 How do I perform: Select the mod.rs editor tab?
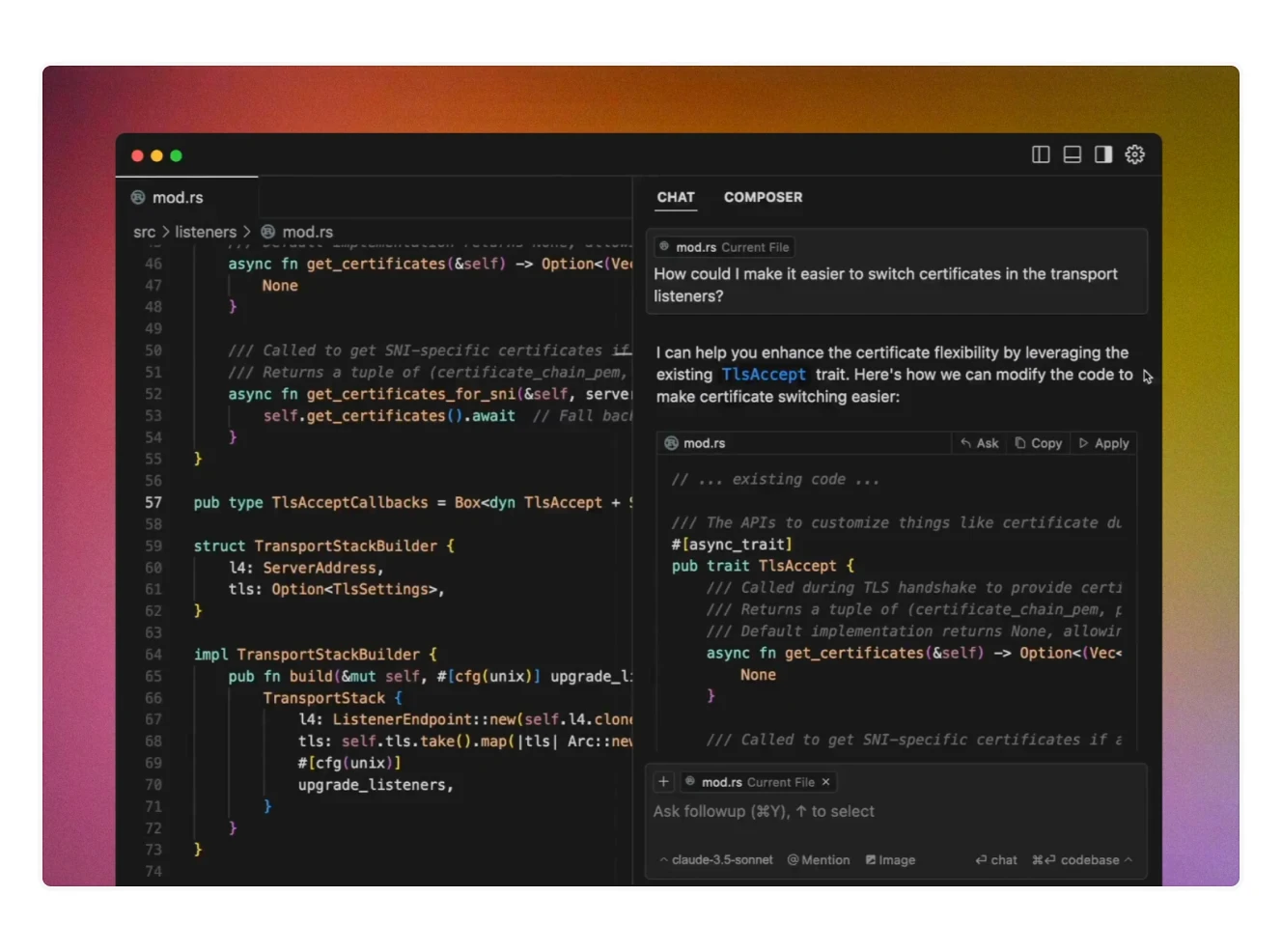(x=187, y=197)
